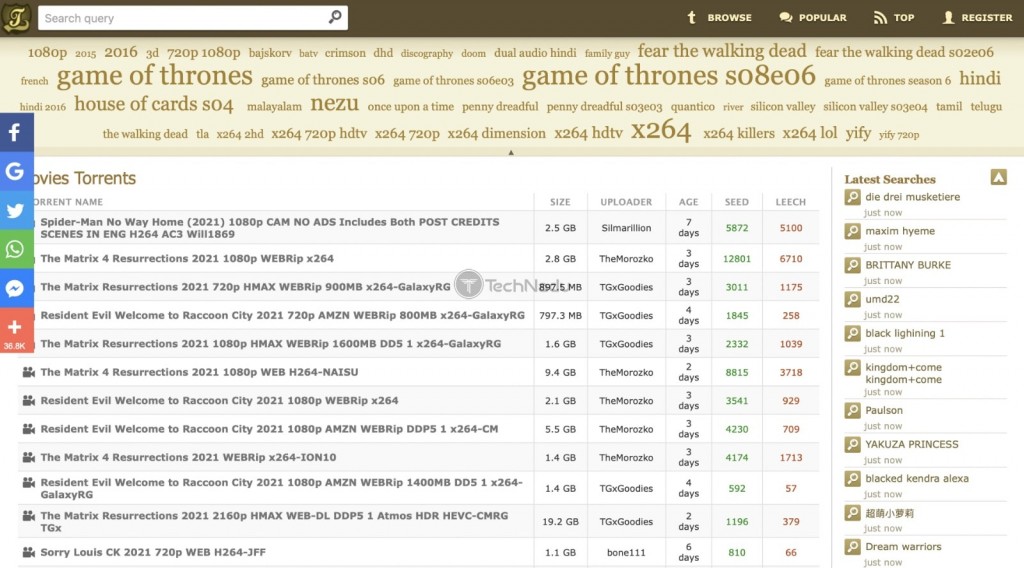This screenshot has height=568, width=1024.
Task: Click the 'yify' tag
Action: 858,133
